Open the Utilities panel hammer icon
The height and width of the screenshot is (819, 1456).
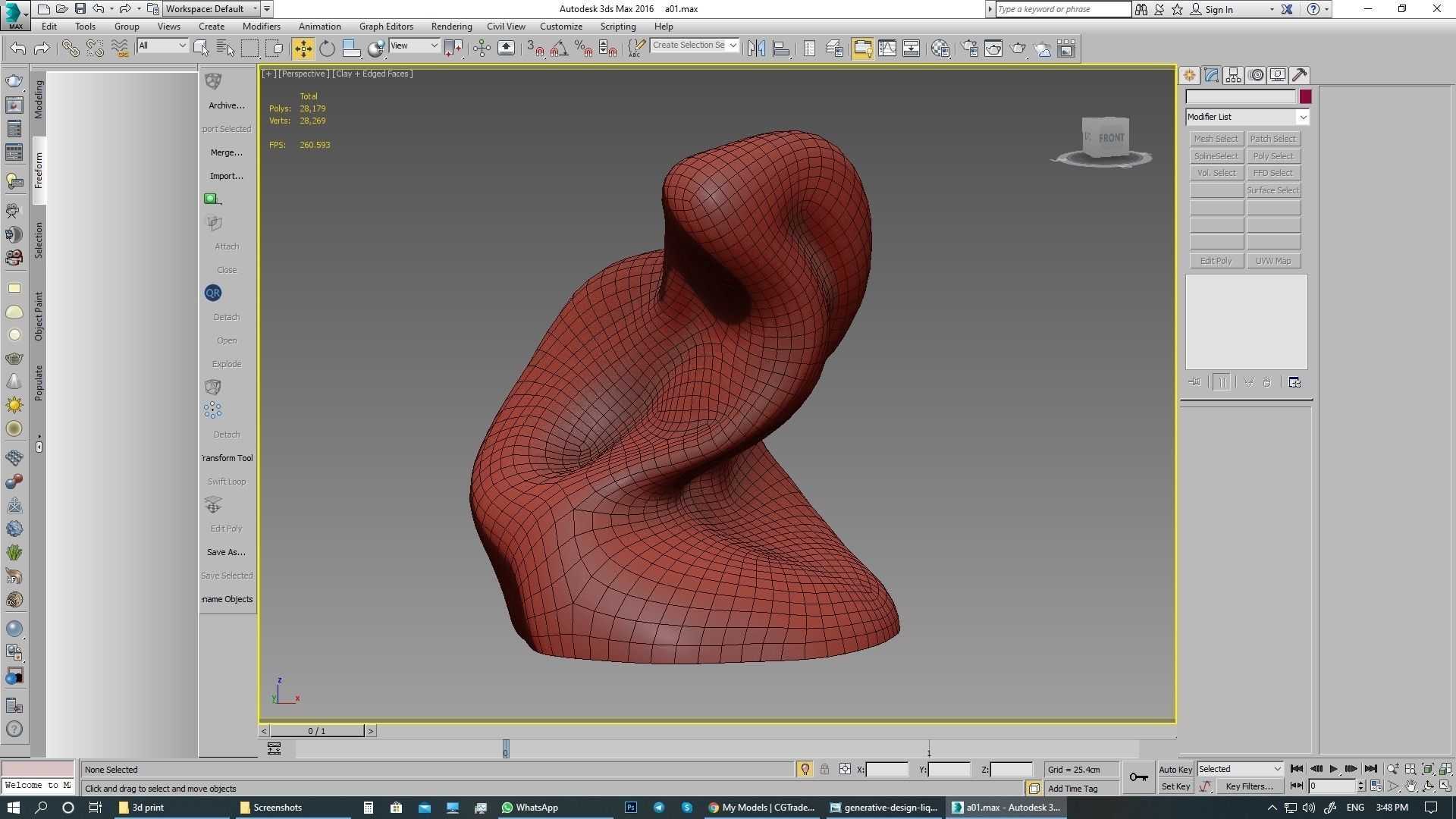1300,75
